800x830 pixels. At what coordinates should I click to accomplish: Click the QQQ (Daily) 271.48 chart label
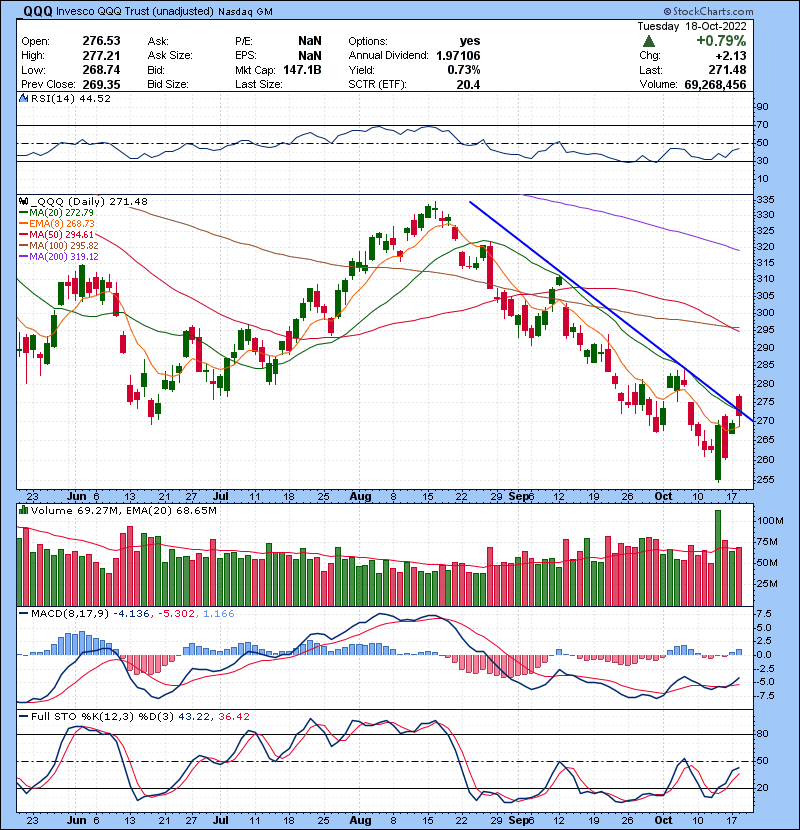tap(89, 201)
